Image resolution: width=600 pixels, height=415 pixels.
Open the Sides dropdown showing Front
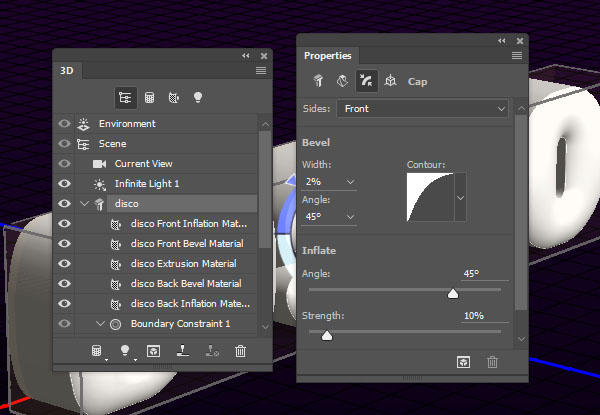click(422, 109)
